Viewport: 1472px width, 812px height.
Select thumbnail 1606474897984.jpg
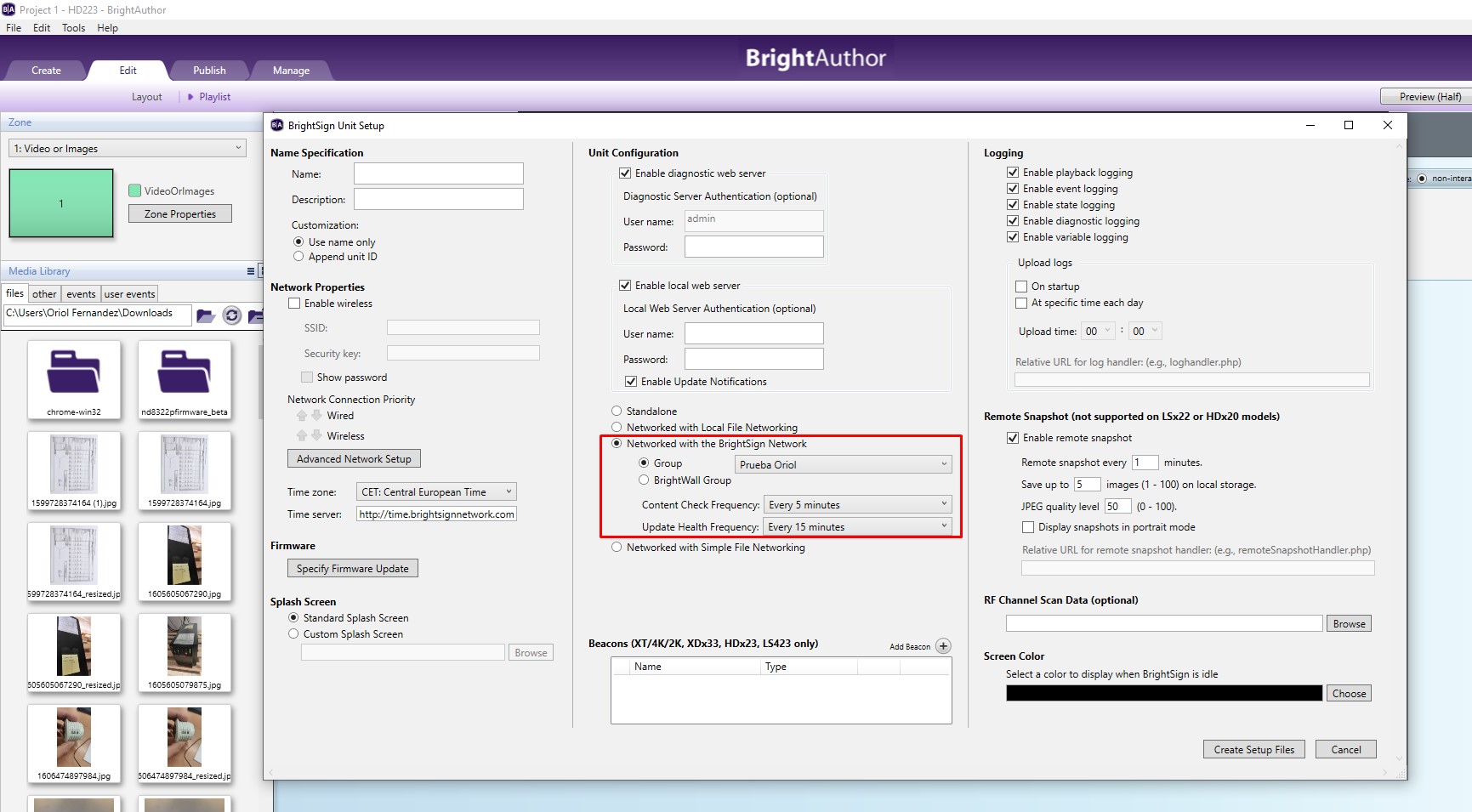click(74, 743)
